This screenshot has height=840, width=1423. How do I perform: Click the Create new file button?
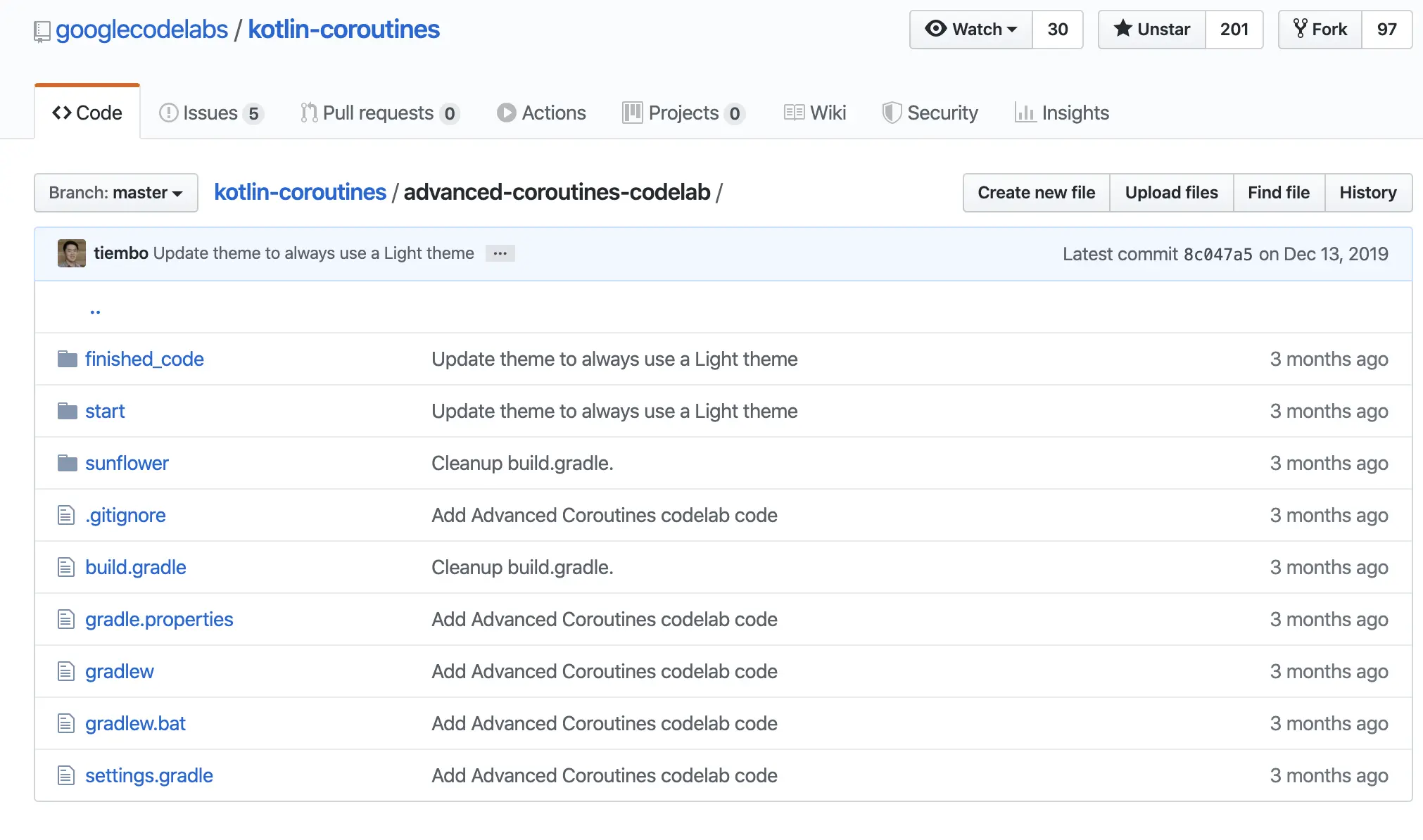click(1036, 193)
